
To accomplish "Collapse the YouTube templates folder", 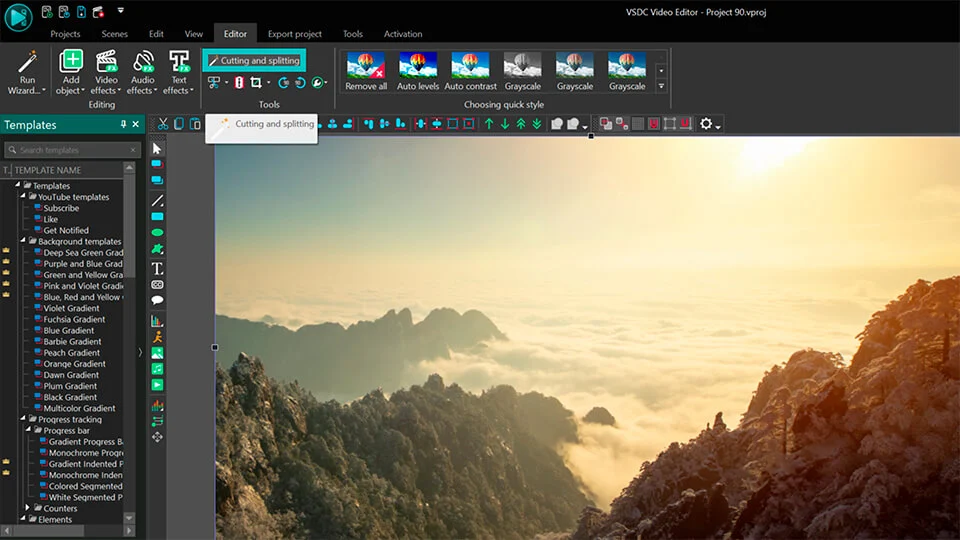I will (23, 197).
